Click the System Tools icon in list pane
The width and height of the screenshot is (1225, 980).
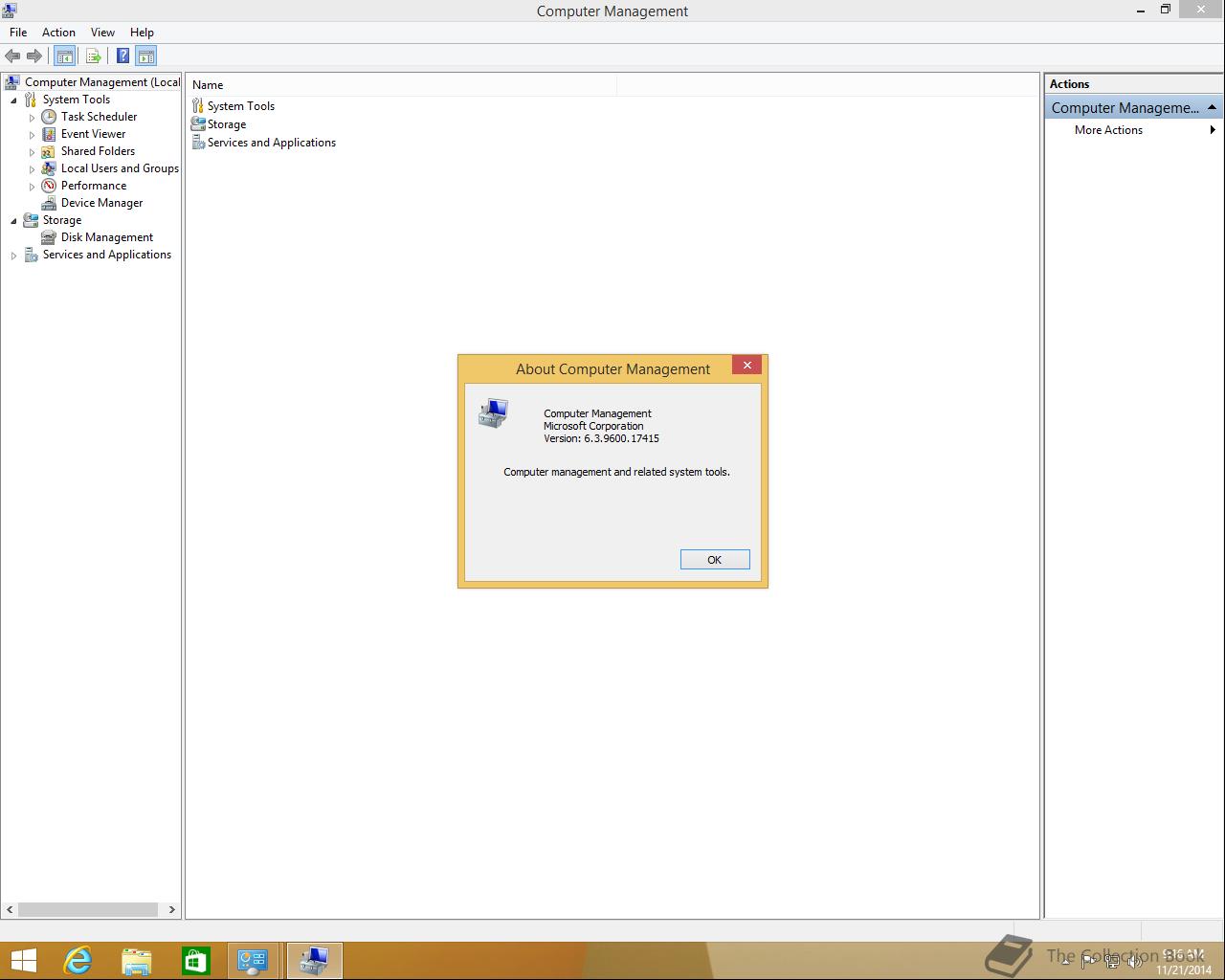coord(198,106)
